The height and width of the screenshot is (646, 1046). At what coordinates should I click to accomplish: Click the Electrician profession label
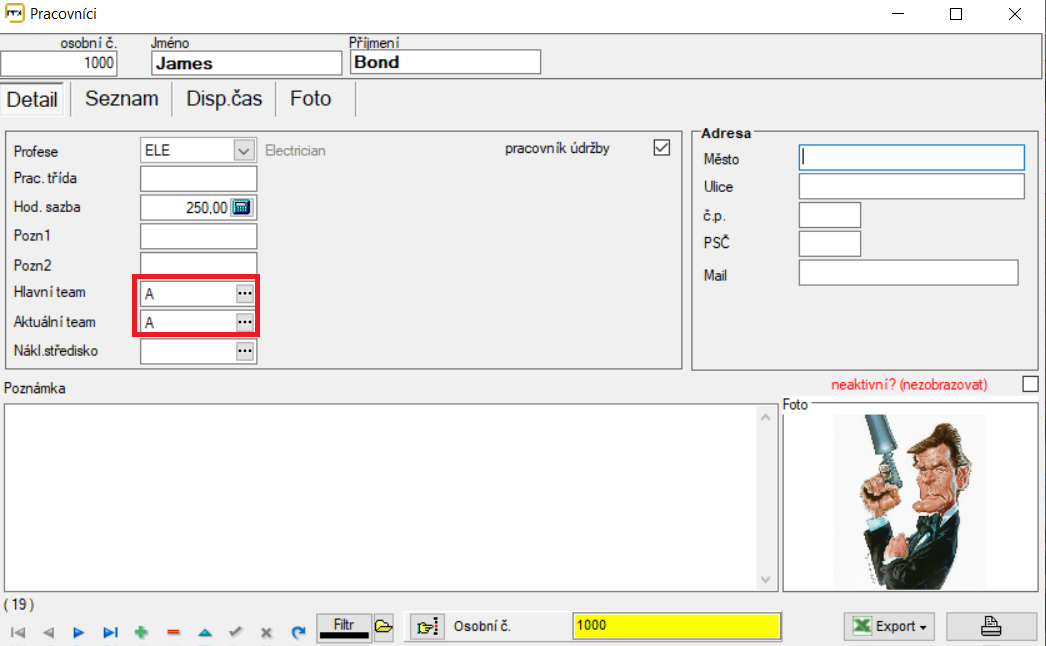pos(295,151)
